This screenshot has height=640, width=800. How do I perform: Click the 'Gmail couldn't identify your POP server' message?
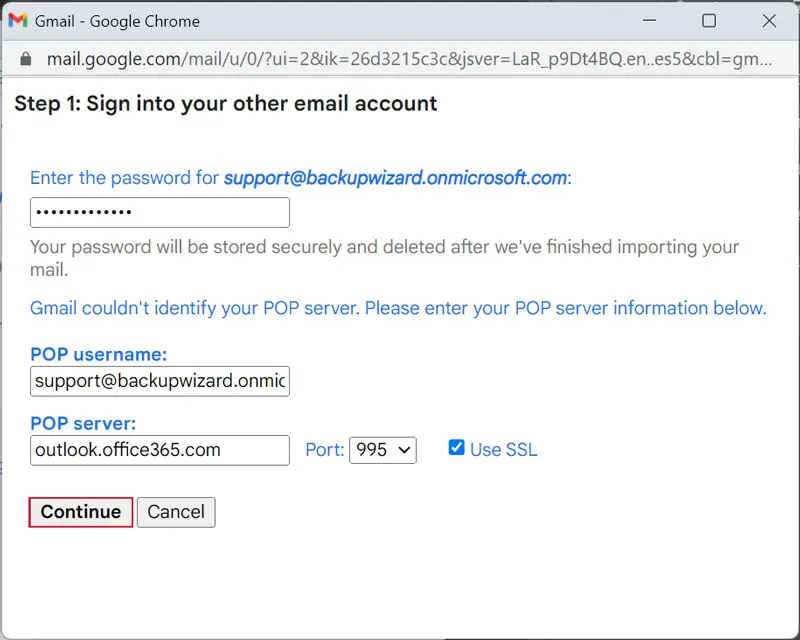398,308
